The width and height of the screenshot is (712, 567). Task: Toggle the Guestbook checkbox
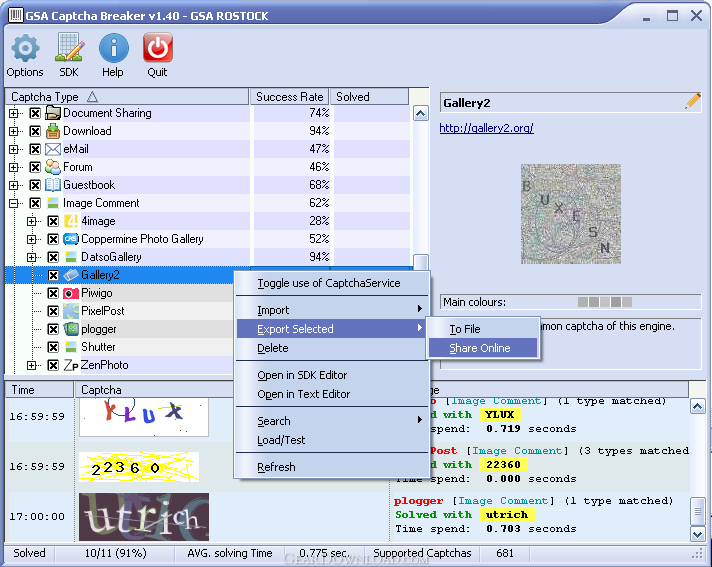click(35, 185)
